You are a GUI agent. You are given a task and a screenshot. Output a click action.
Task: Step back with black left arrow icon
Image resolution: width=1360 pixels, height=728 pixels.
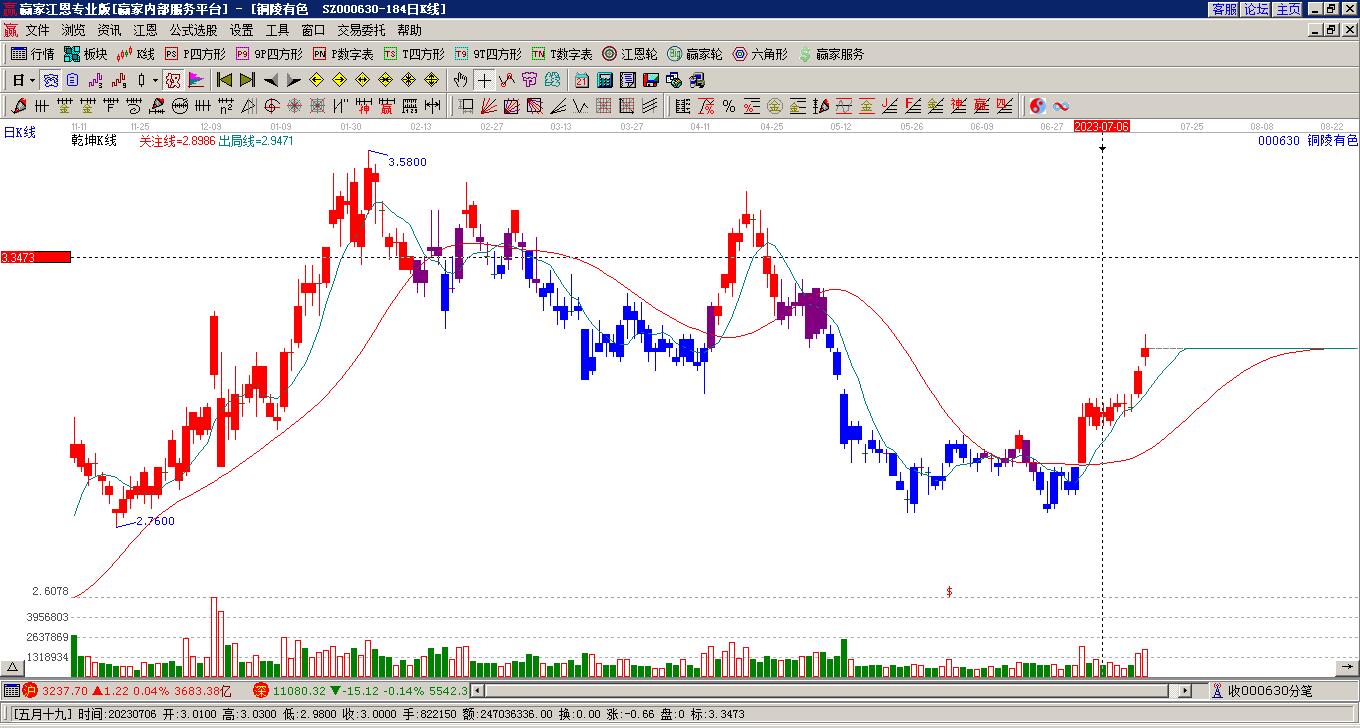pos(271,80)
